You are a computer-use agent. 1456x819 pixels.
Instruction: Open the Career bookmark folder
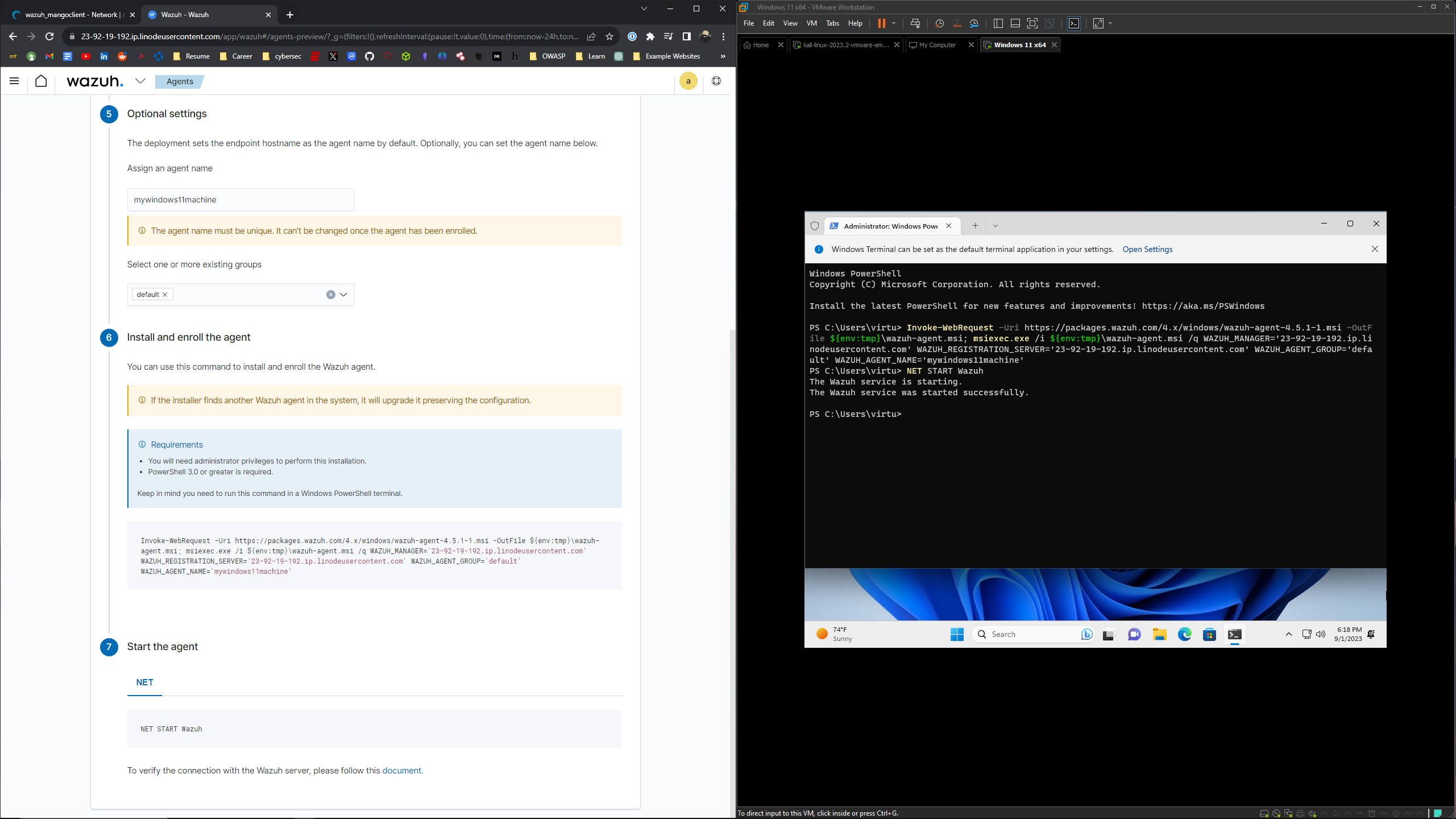coord(236,56)
